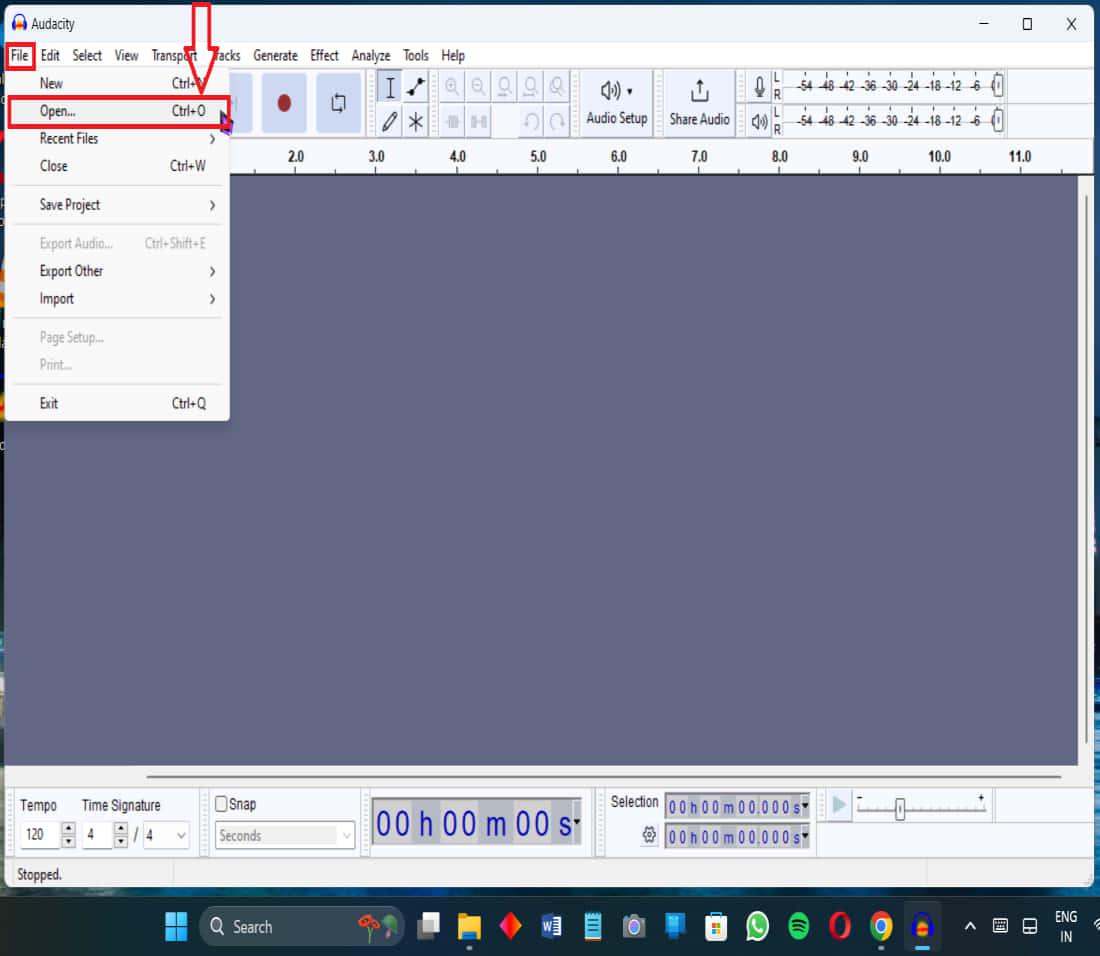Click the time signature numerator stepper
This screenshot has width=1100, height=956.
point(121,835)
